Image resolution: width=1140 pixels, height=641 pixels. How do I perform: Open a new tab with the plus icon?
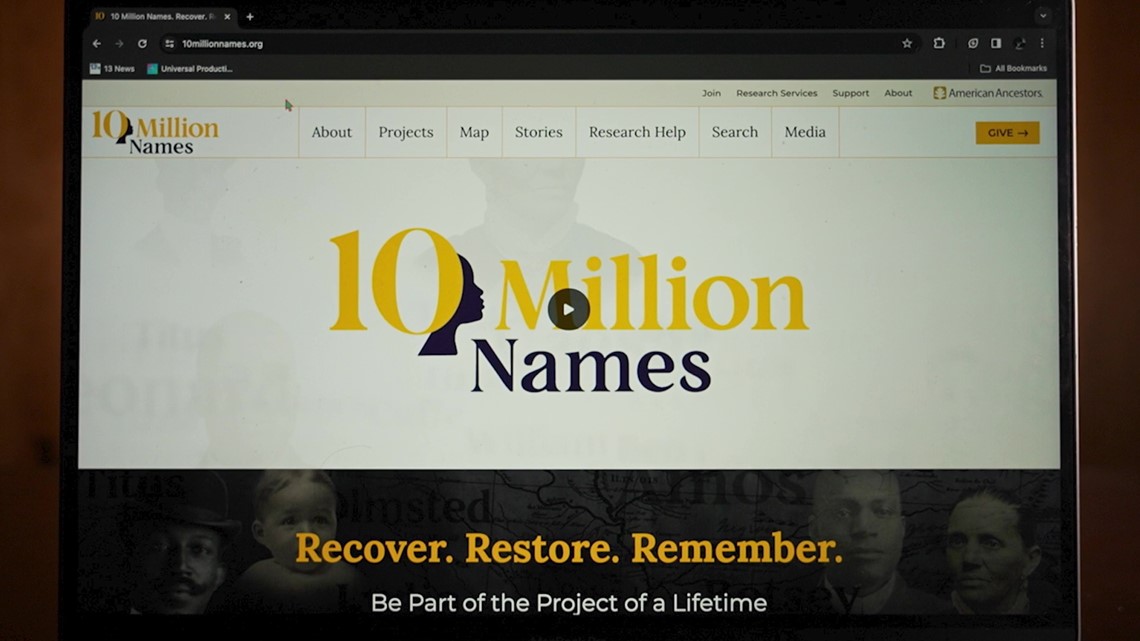click(249, 16)
